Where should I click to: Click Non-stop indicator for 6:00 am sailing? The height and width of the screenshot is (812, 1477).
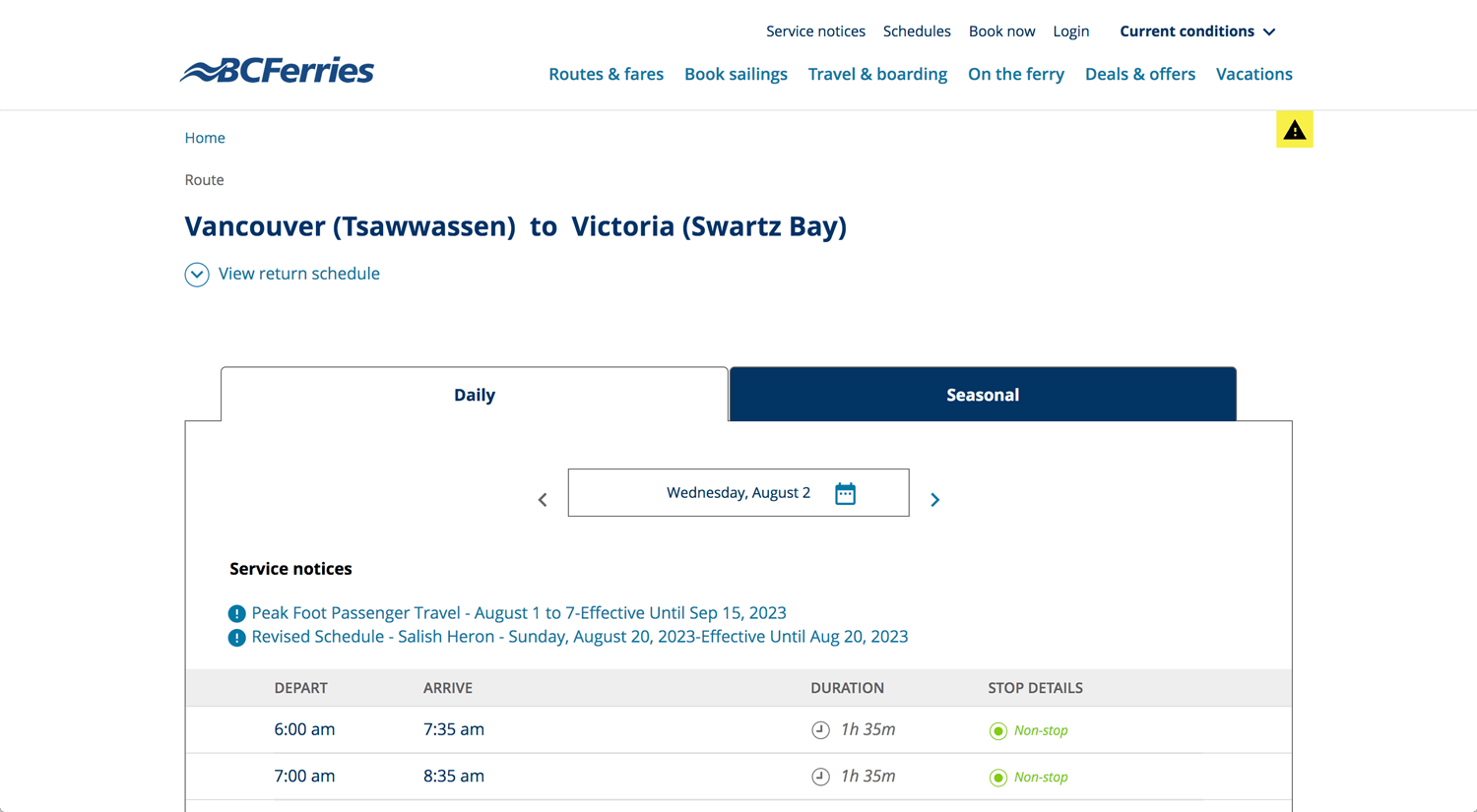(x=1028, y=730)
